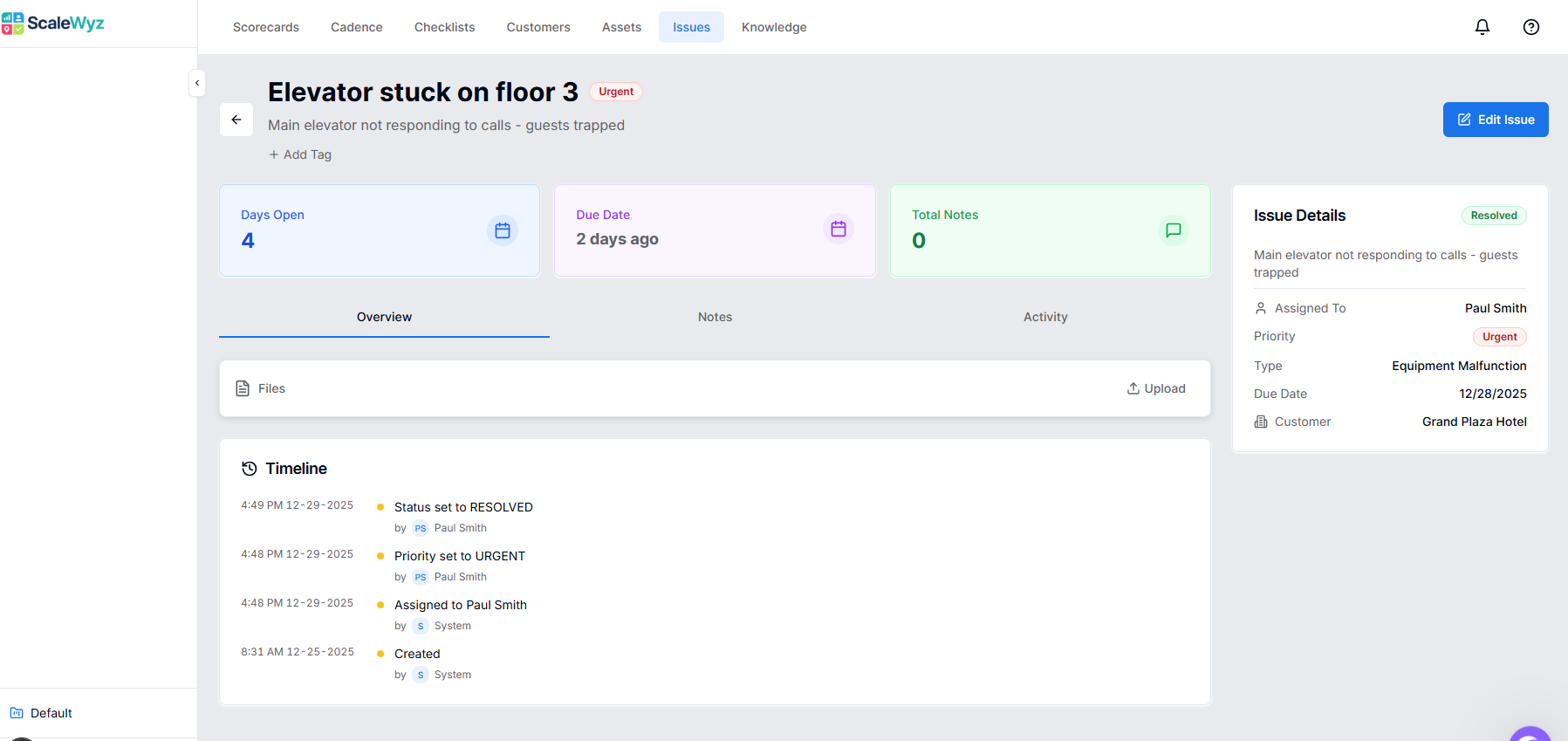Open the help question mark icon
Image resolution: width=1568 pixels, height=741 pixels.
coord(1530,27)
